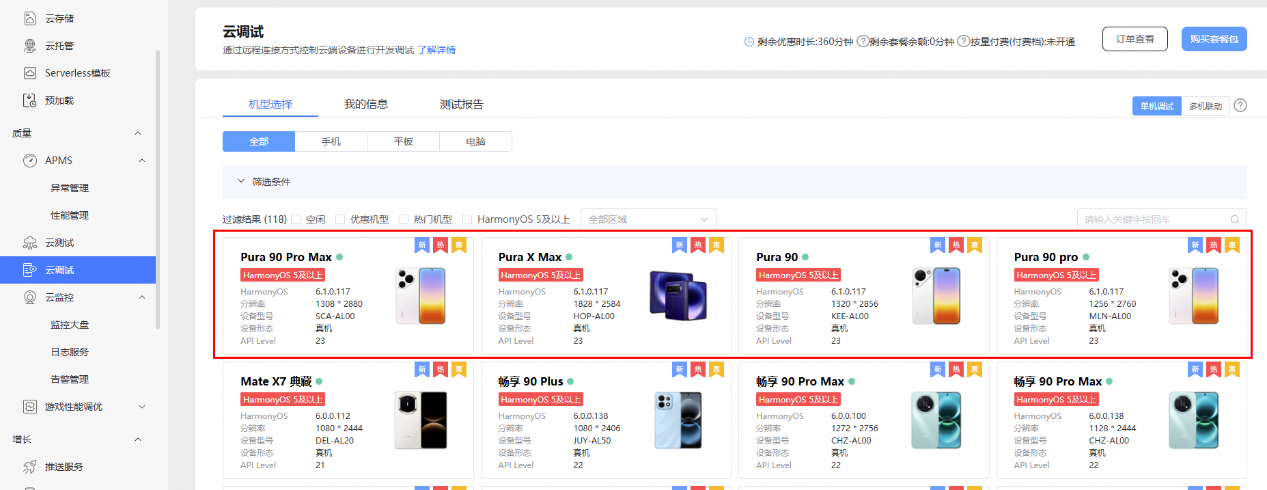Screen dimensions: 1267x490
Task: Open the 了解详情 link
Action: (x=436, y=50)
